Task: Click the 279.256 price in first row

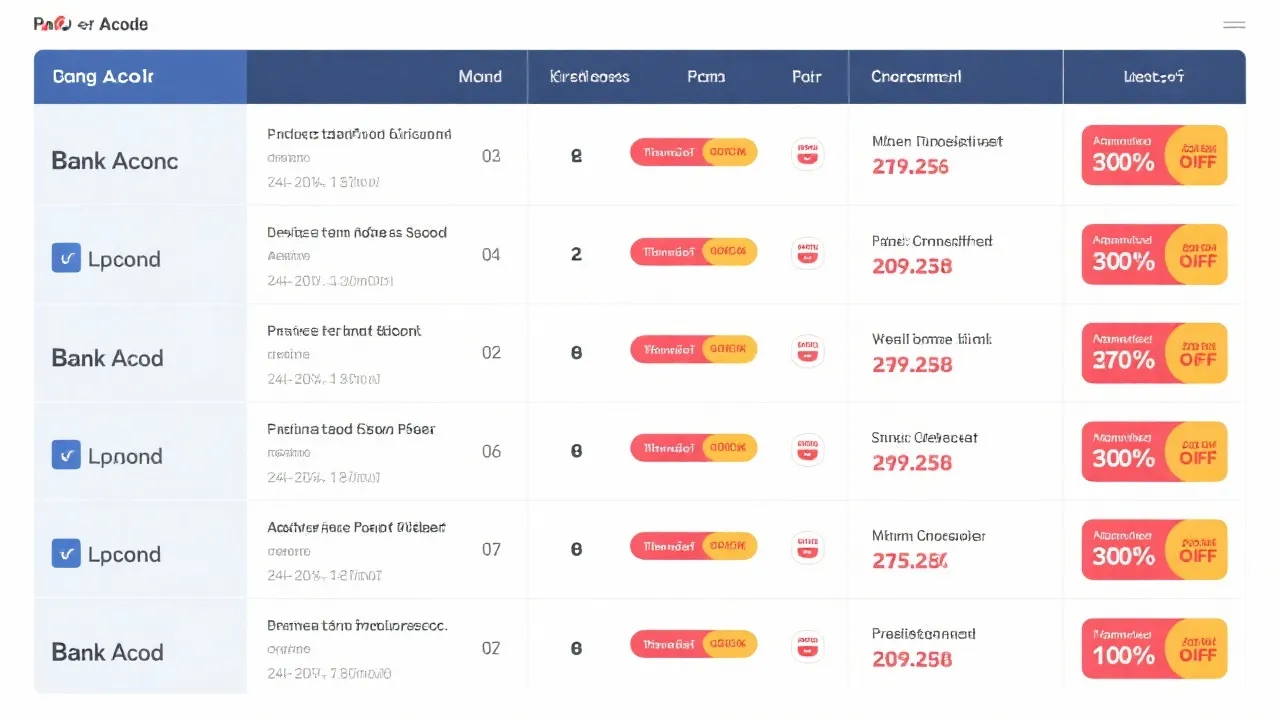Action: (910, 167)
